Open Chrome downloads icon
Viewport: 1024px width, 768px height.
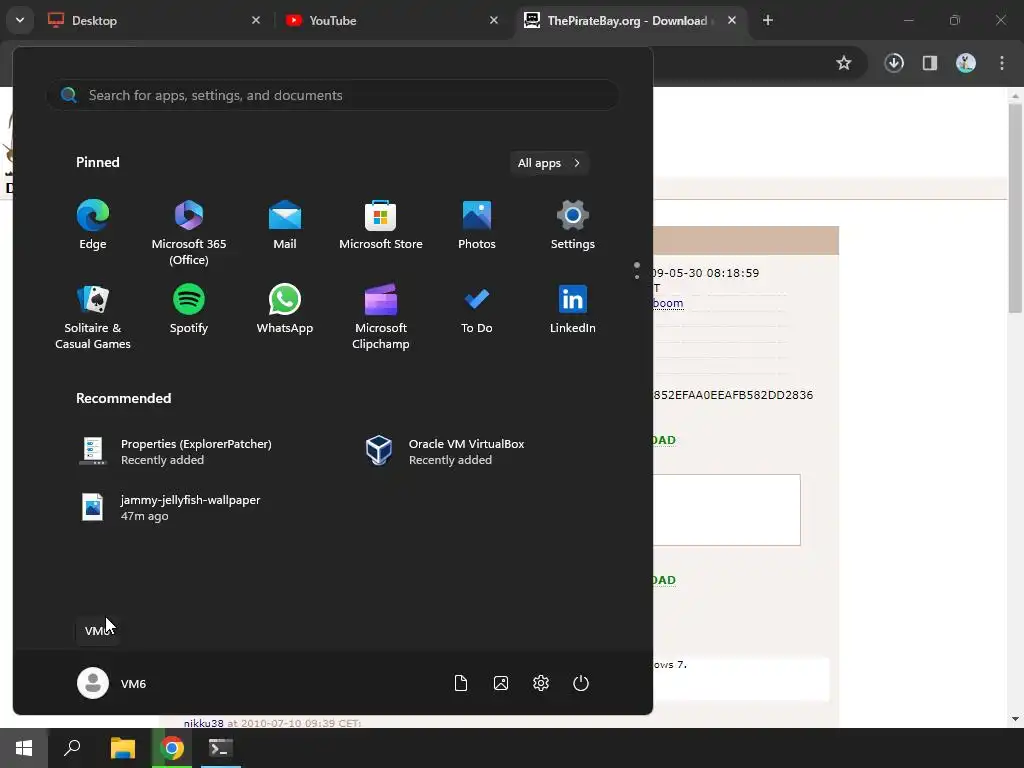pyautogui.click(x=894, y=63)
